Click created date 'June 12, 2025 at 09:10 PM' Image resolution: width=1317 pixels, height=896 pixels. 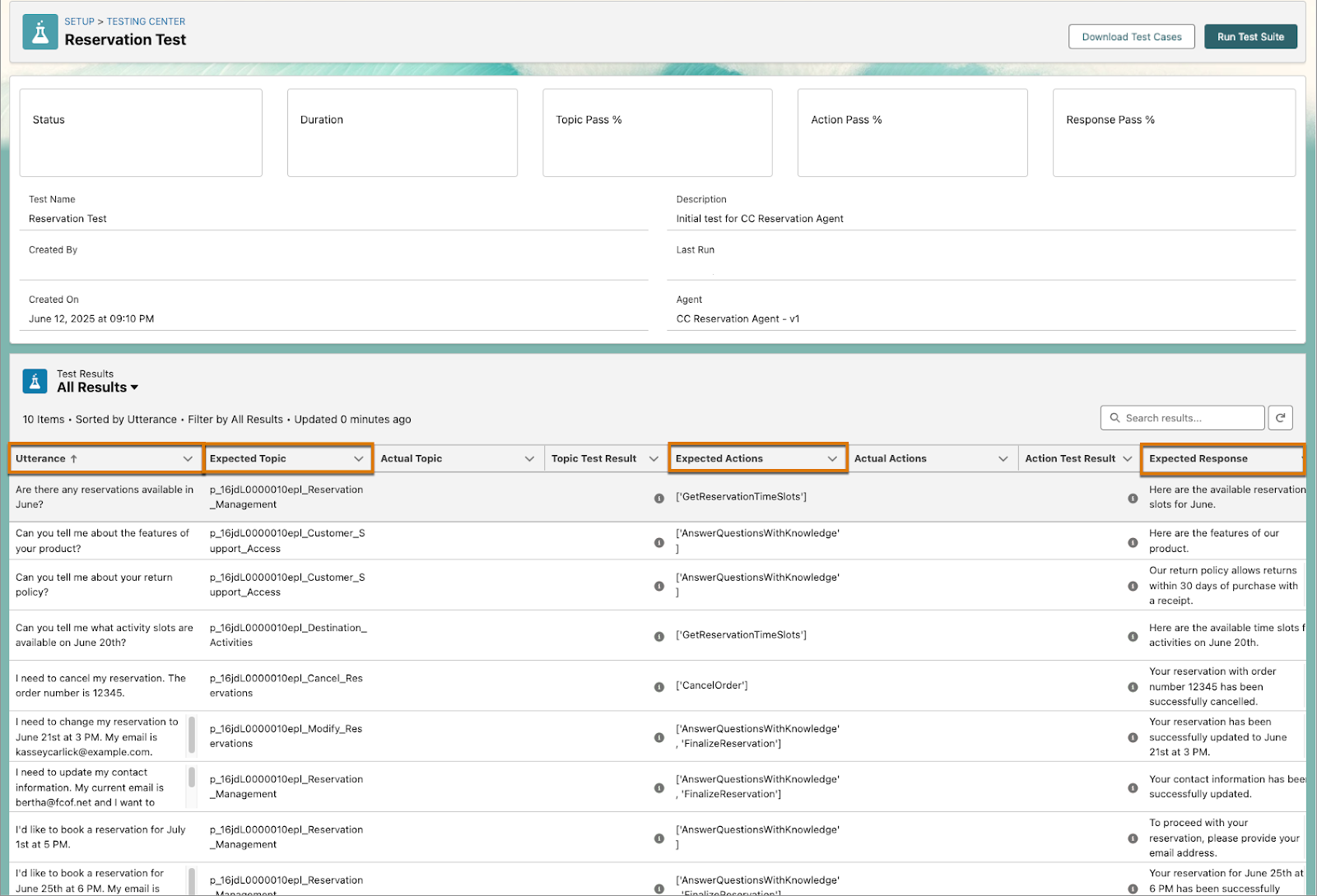point(91,318)
